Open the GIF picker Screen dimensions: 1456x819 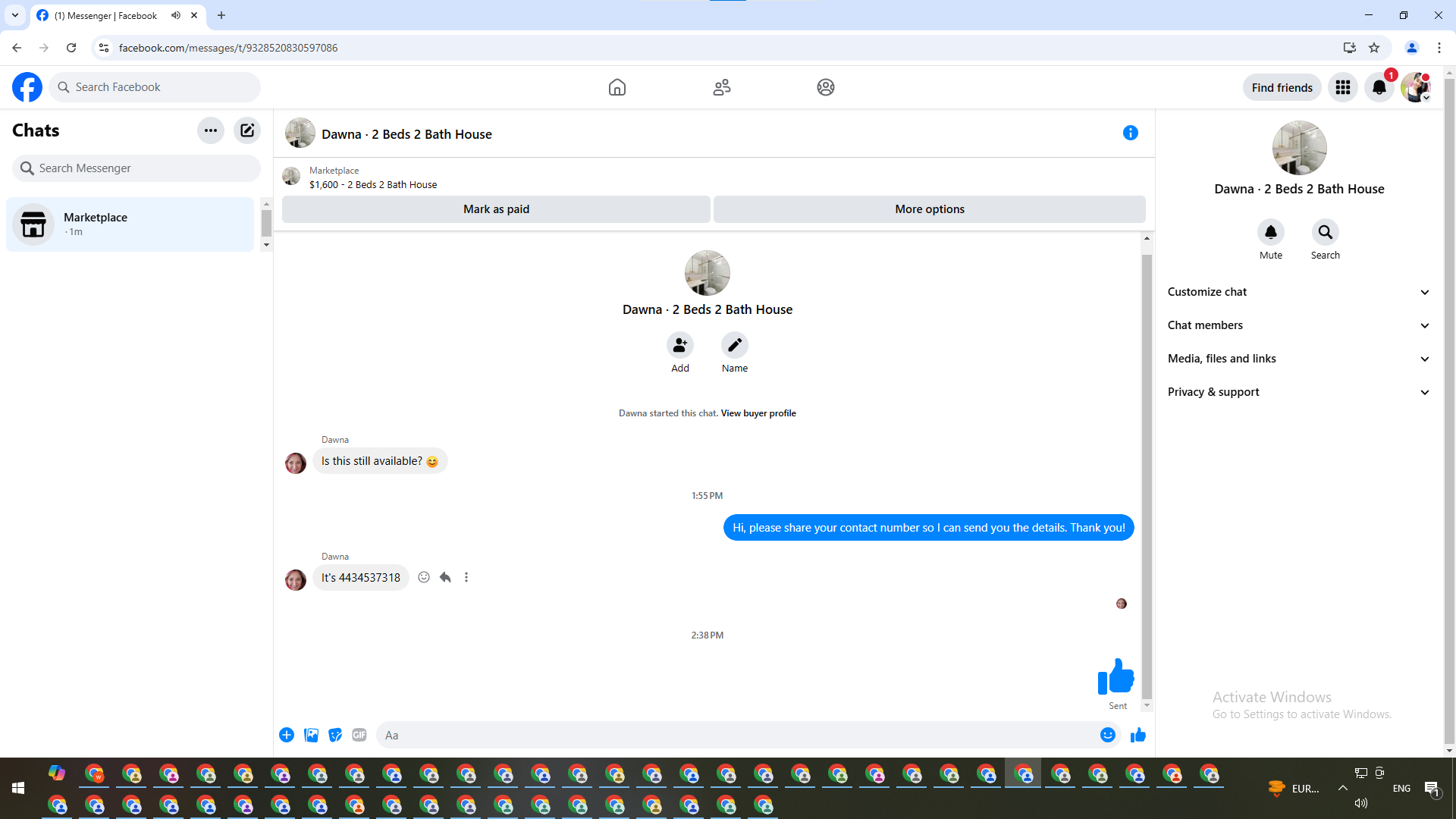(x=359, y=735)
